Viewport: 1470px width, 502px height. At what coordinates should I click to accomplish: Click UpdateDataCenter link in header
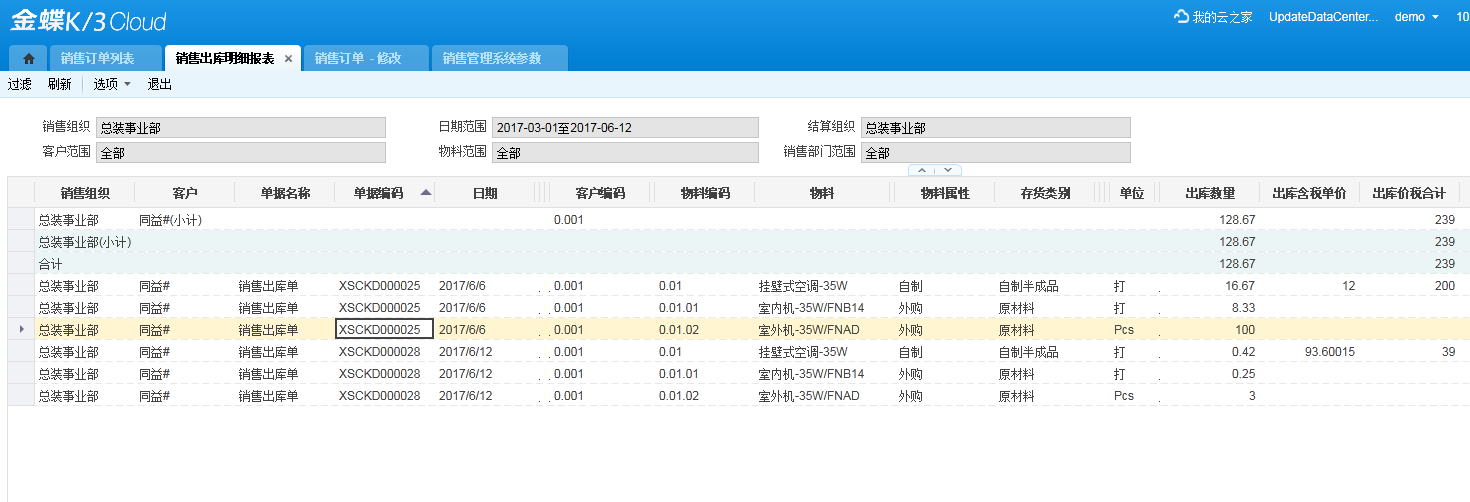[1323, 17]
